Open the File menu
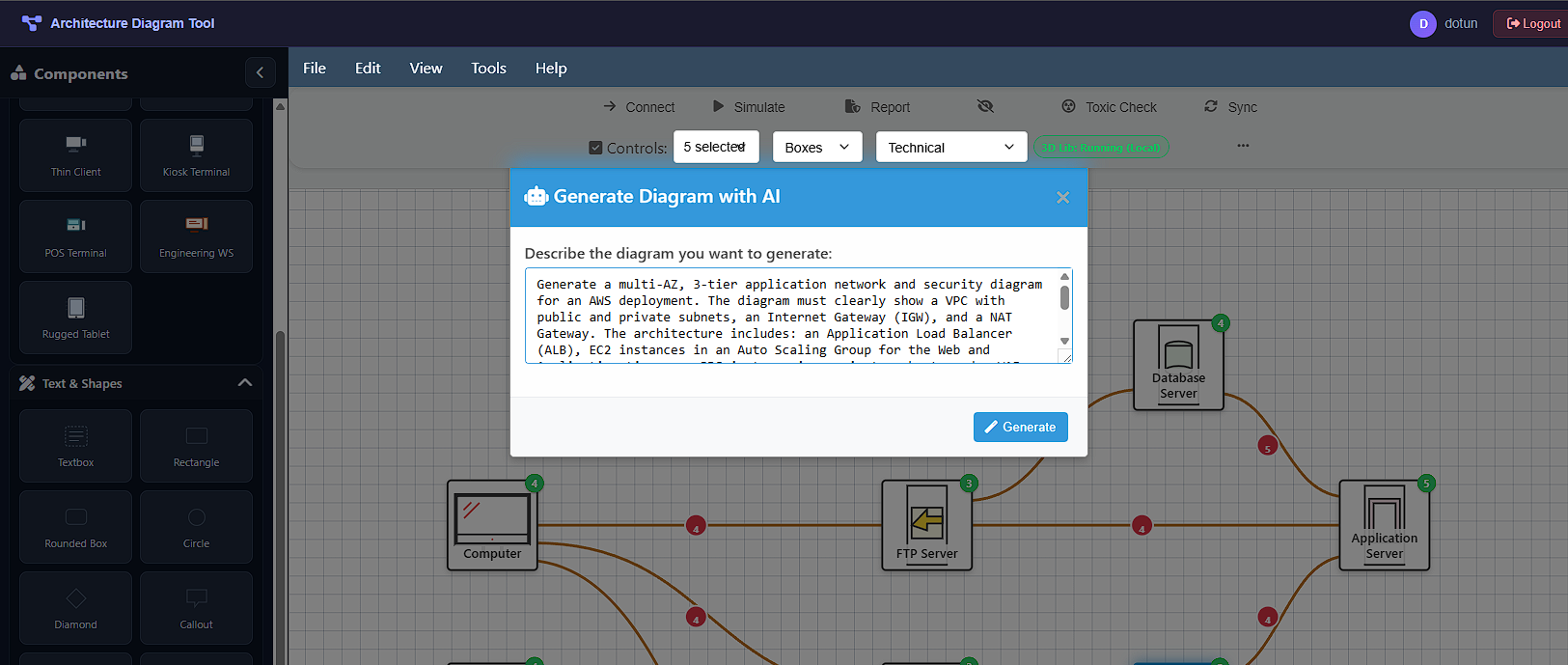This screenshot has height=665, width=1568. point(315,69)
